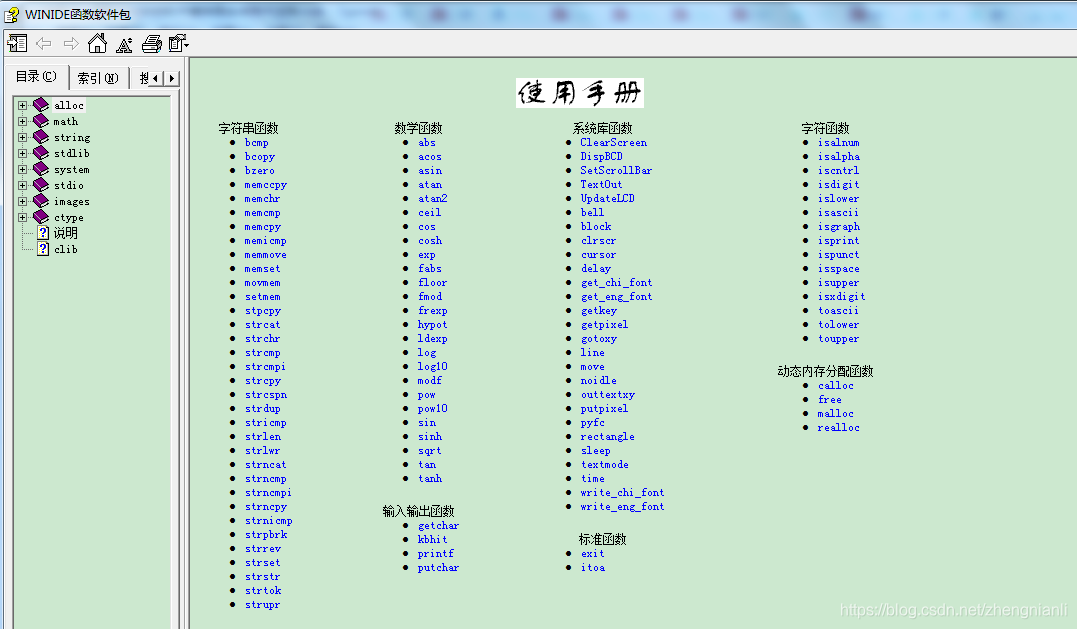Click the Font toolbar icon
Image resolution: width=1077 pixels, height=629 pixels.
coord(124,45)
